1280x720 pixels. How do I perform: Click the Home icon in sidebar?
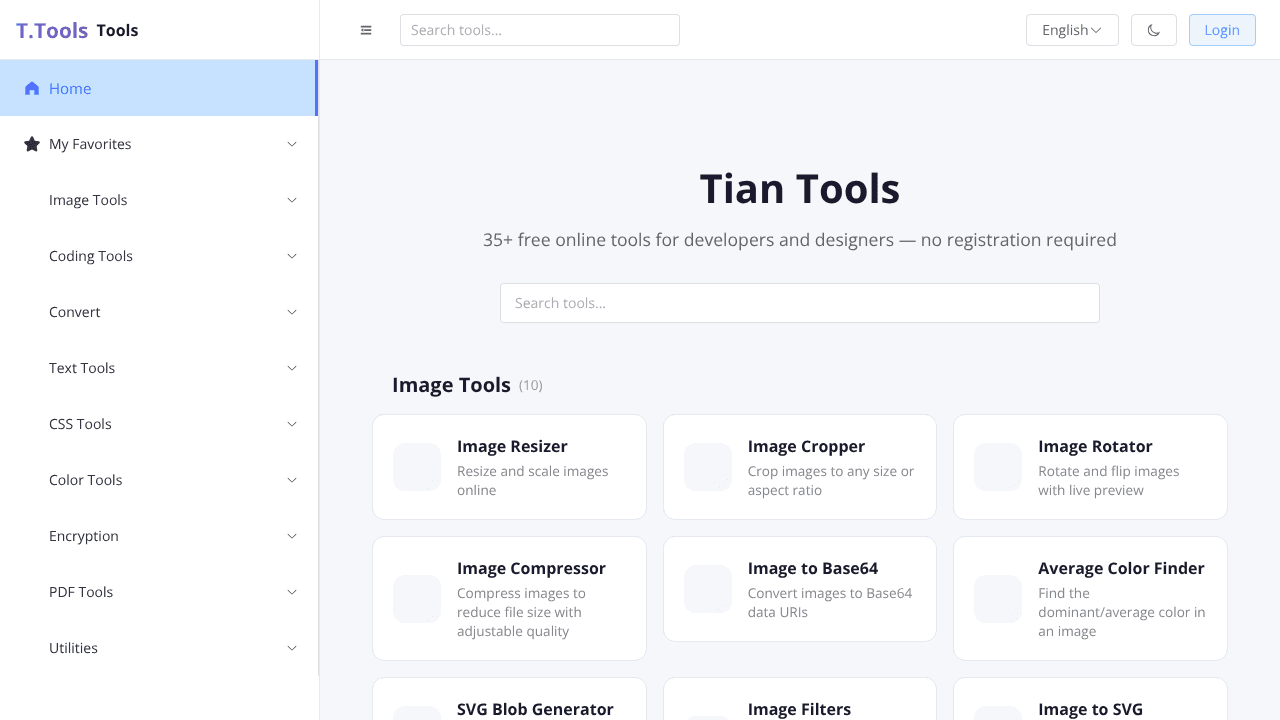32,88
